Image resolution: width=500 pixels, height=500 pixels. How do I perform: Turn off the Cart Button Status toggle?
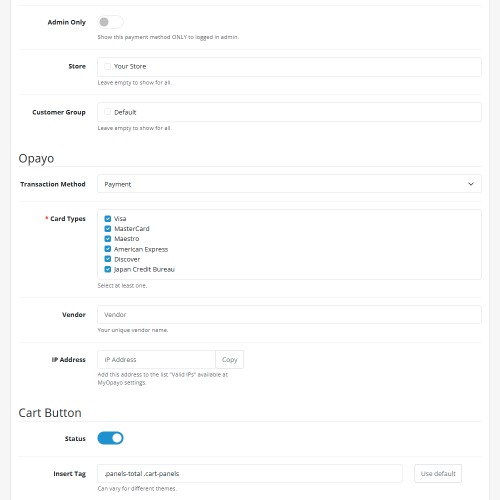110,438
